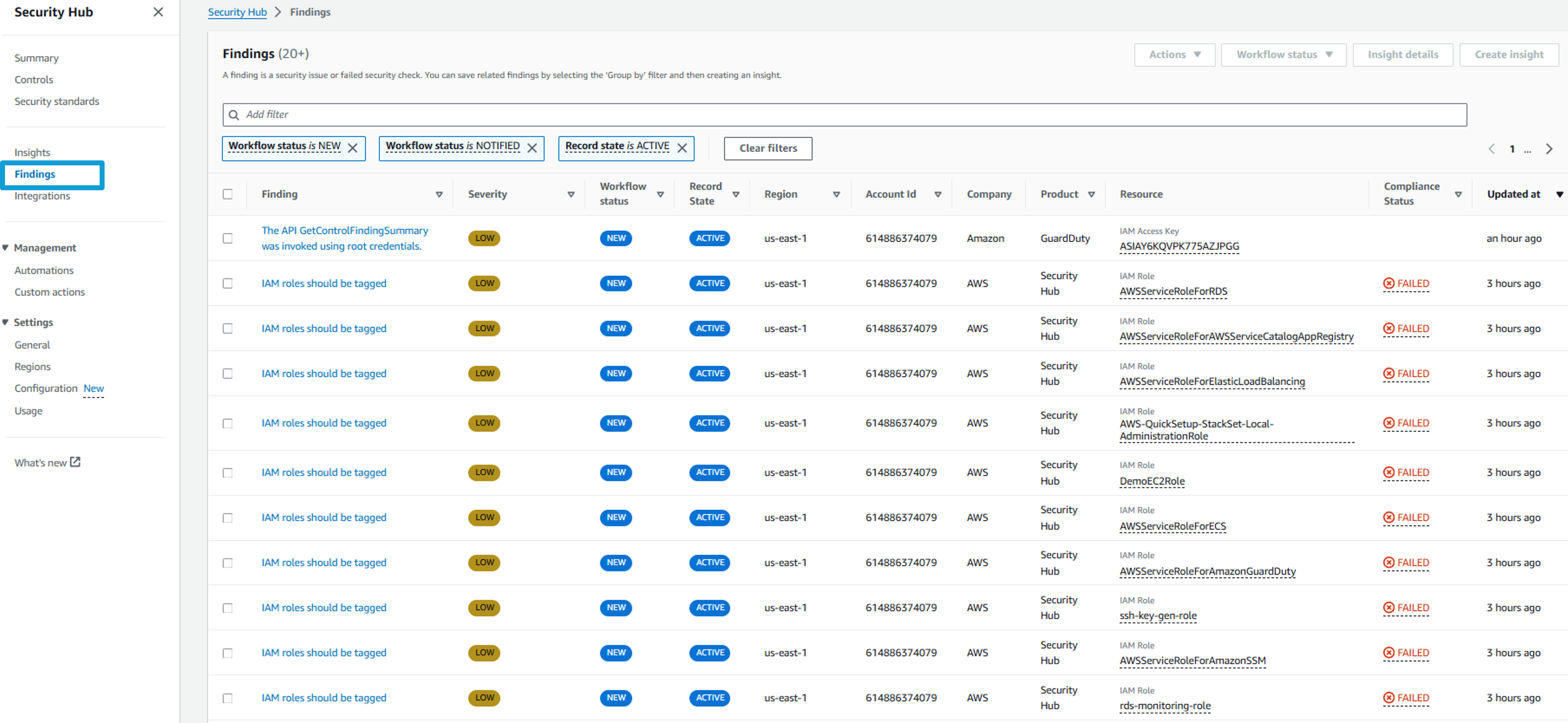Image resolution: width=1568 pixels, height=723 pixels.
Task: Click the FAILED status for DemoEC2Role
Action: pyautogui.click(x=1406, y=472)
